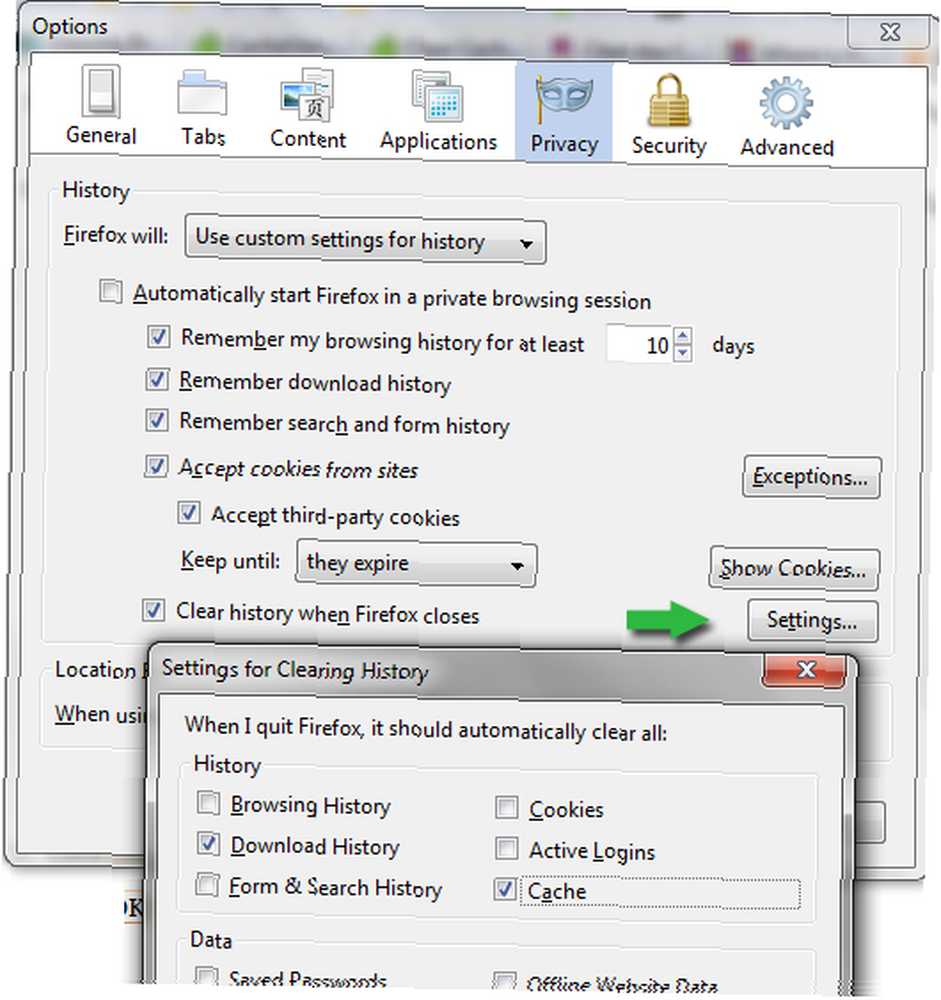Increase history days with up arrow

pos(683,336)
